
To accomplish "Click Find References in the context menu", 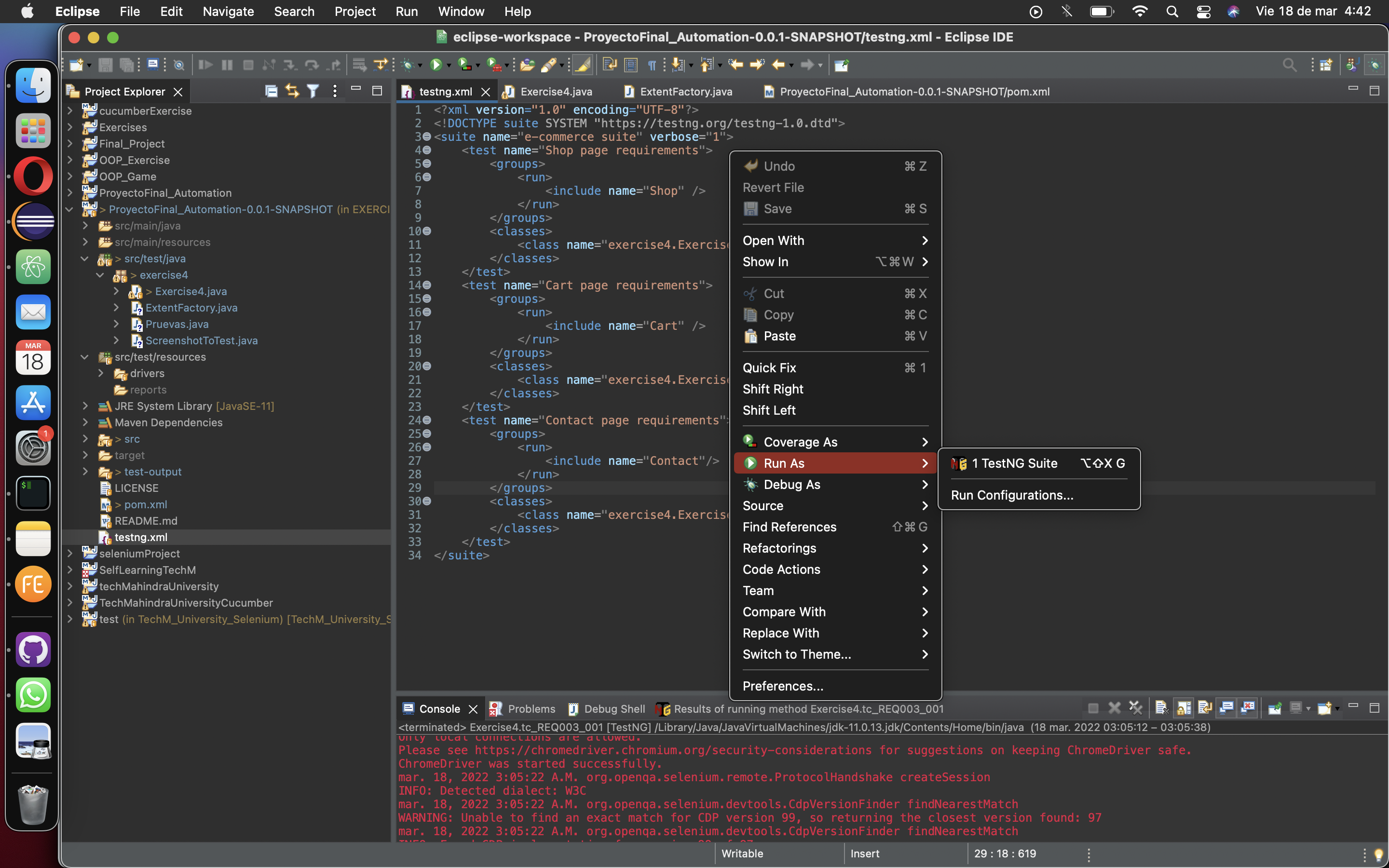I will 834,527.
